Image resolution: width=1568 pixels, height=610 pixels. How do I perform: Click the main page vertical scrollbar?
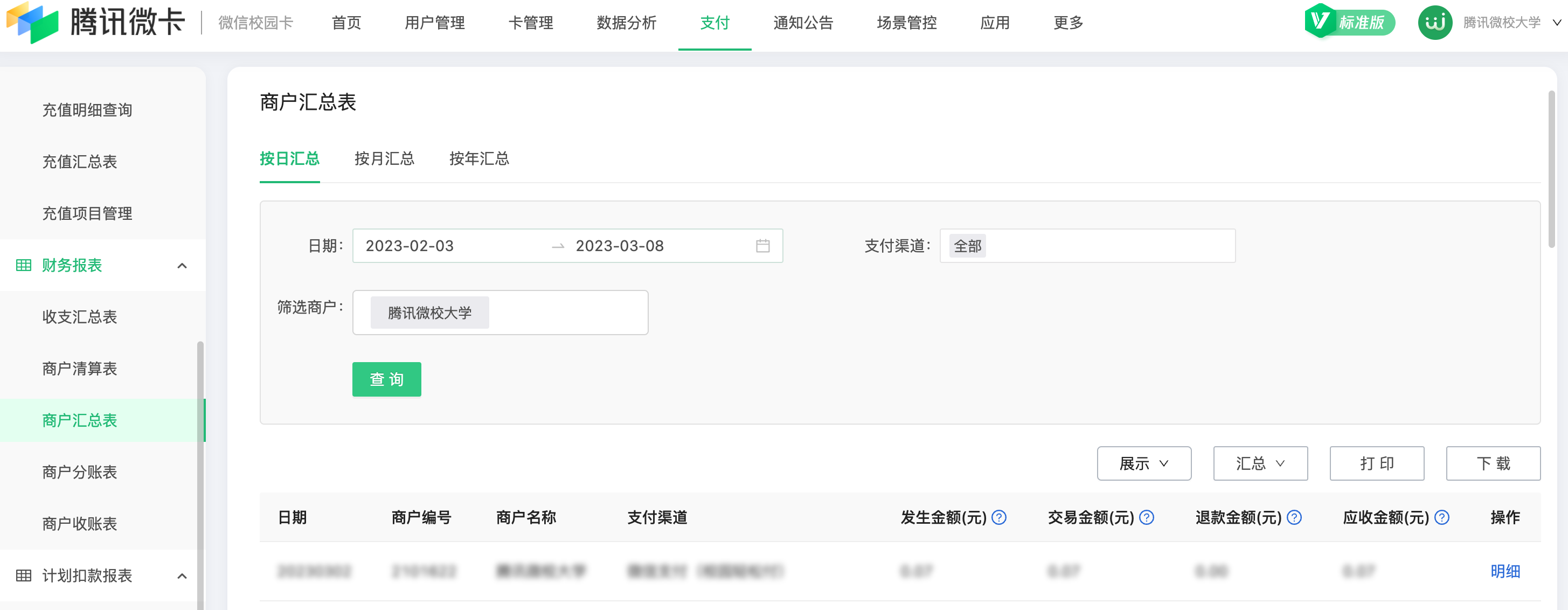pos(1551,169)
